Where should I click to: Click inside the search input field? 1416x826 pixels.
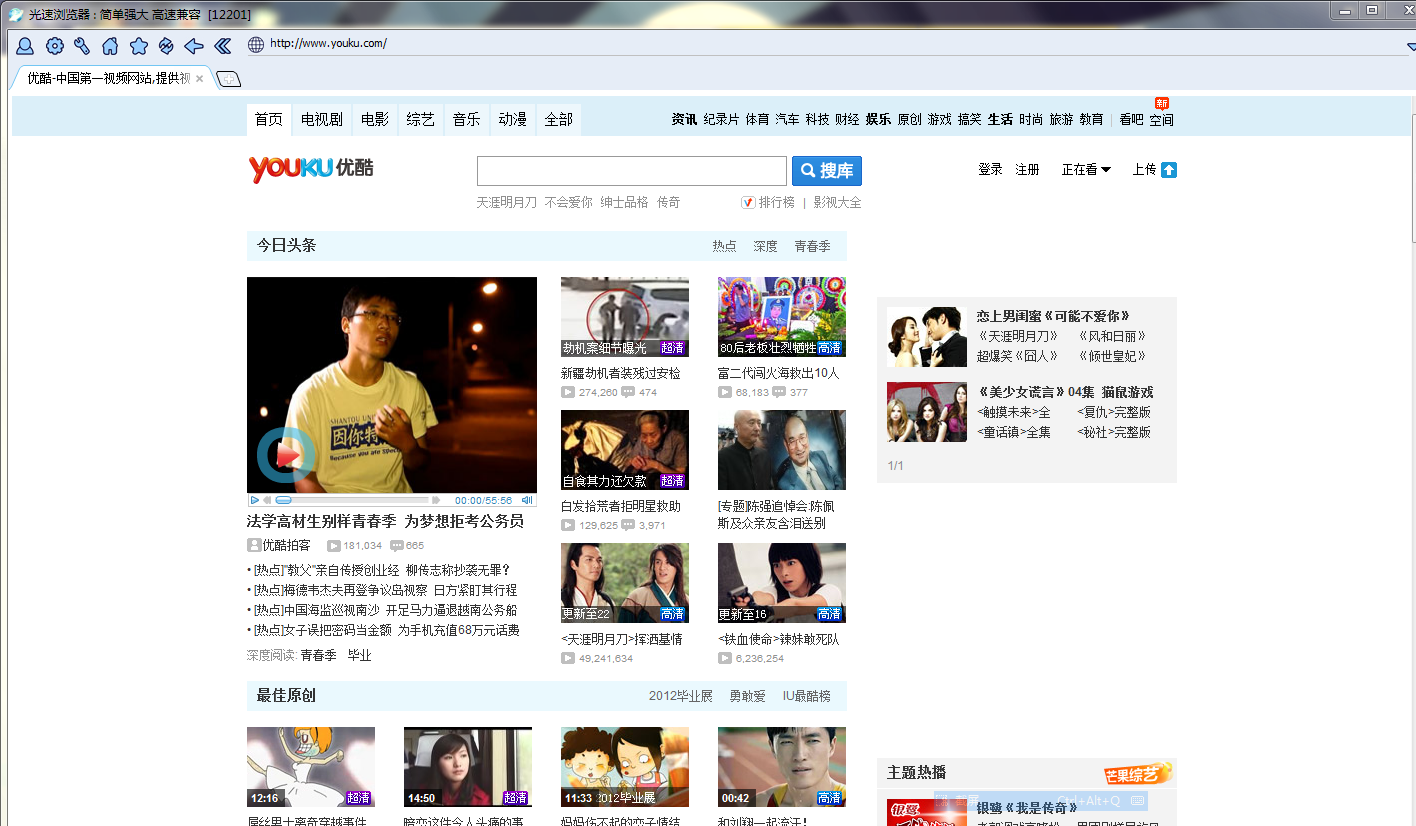tap(630, 170)
